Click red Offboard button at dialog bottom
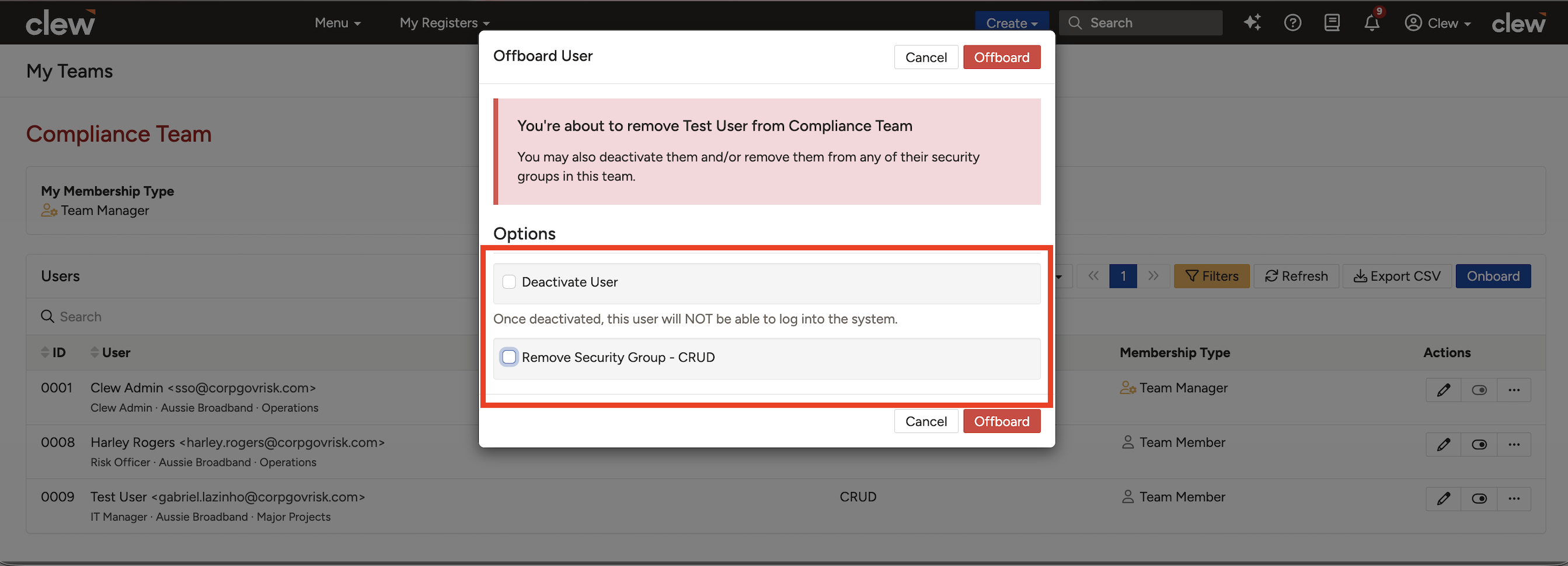 (x=1001, y=421)
